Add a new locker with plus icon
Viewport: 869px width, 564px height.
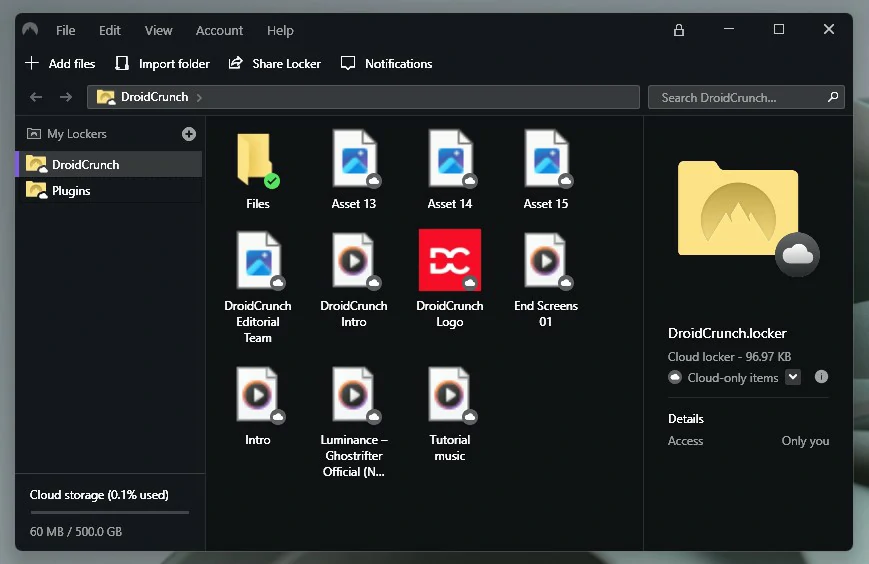tap(188, 134)
